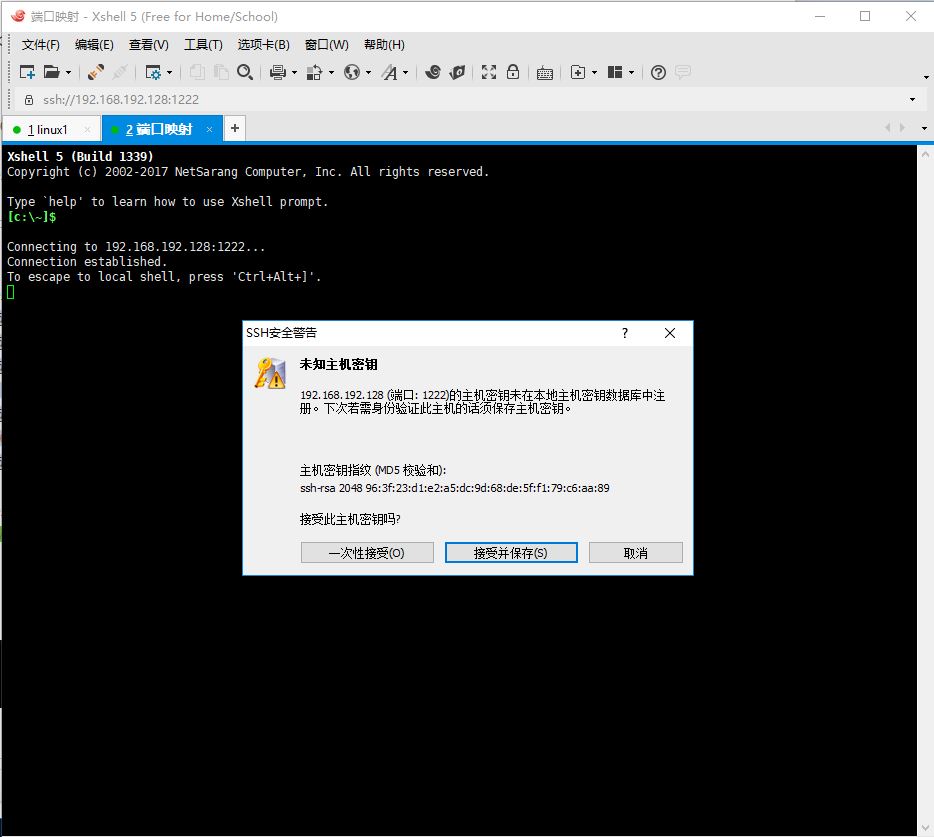The image size is (934, 837).
Task: Click the Find magnifier icon
Action: click(245, 72)
